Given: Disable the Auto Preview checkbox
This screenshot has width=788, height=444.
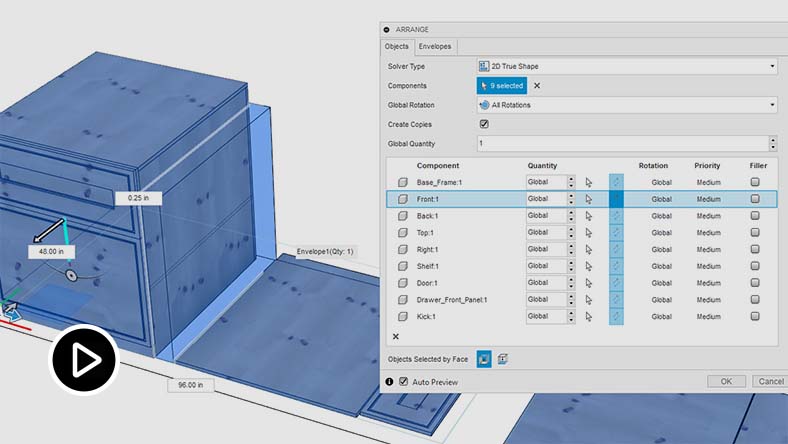Looking at the screenshot, I should (x=404, y=381).
